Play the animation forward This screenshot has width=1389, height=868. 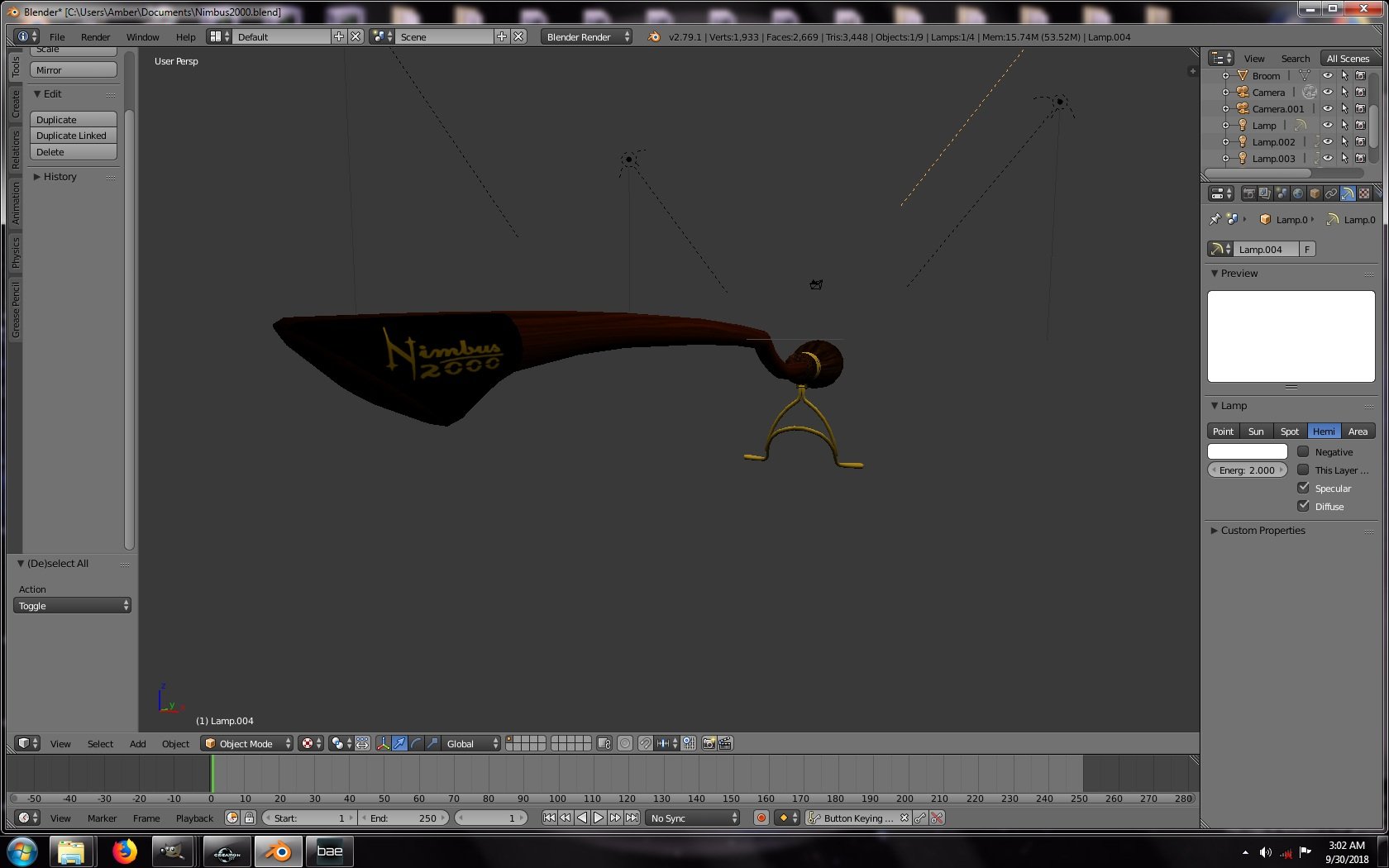tap(599, 818)
